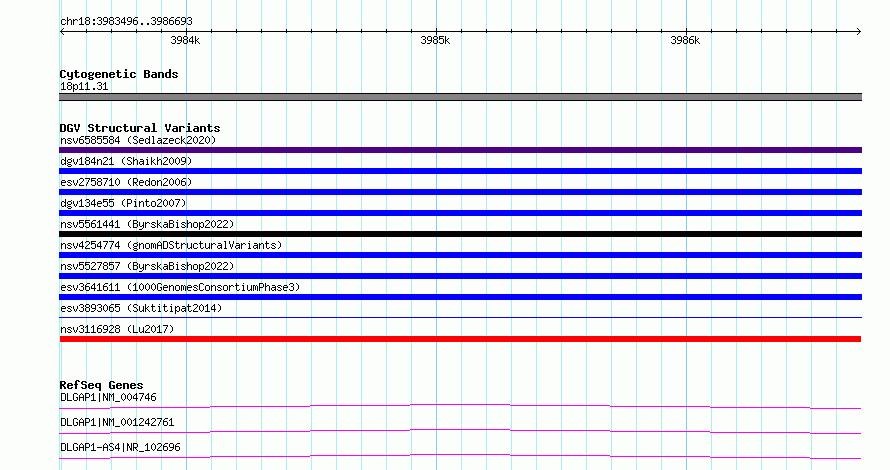Select the black nsv5561441 variant bar
Image resolution: width=890 pixels, height=470 pixels.
460,234
